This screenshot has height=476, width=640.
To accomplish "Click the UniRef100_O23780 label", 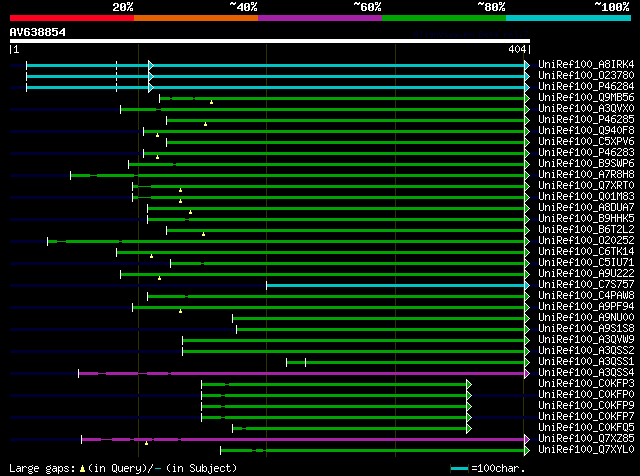I will (x=586, y=76).
